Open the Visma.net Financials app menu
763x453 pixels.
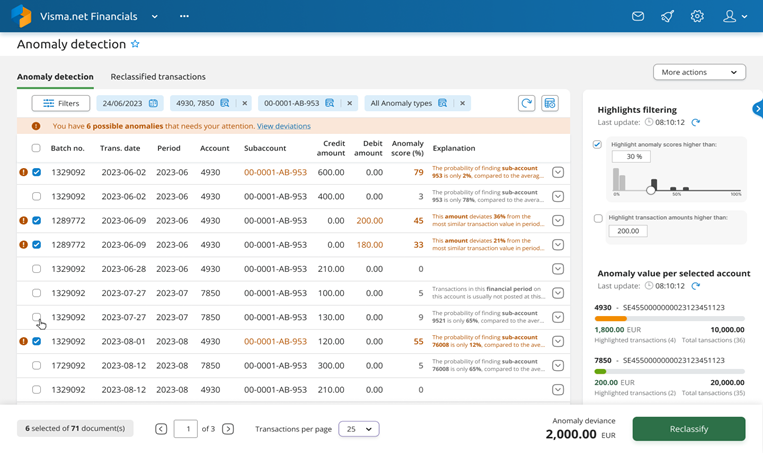coord(155,16)
